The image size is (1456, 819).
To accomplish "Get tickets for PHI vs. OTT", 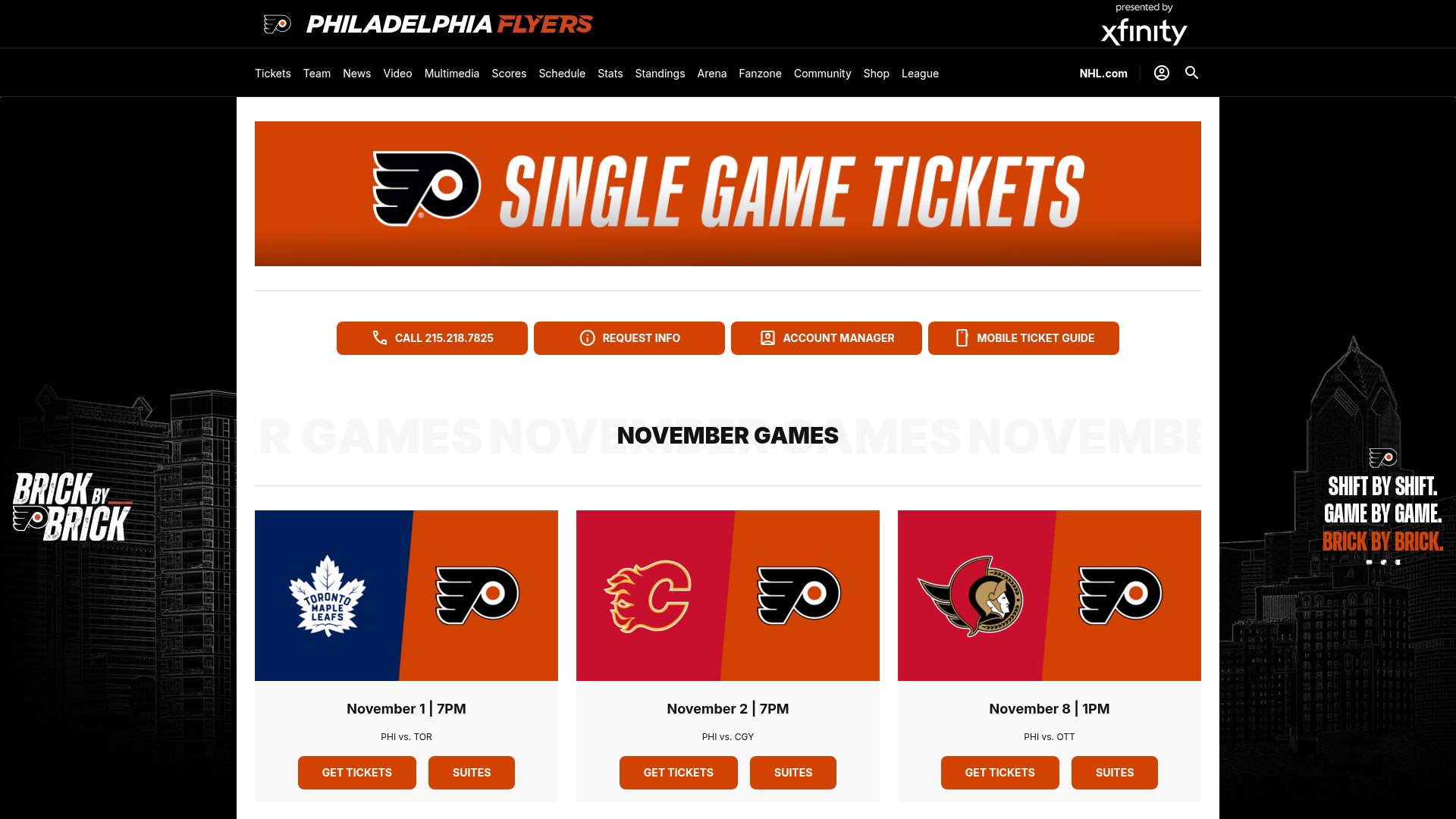I will coord(1000,773).
